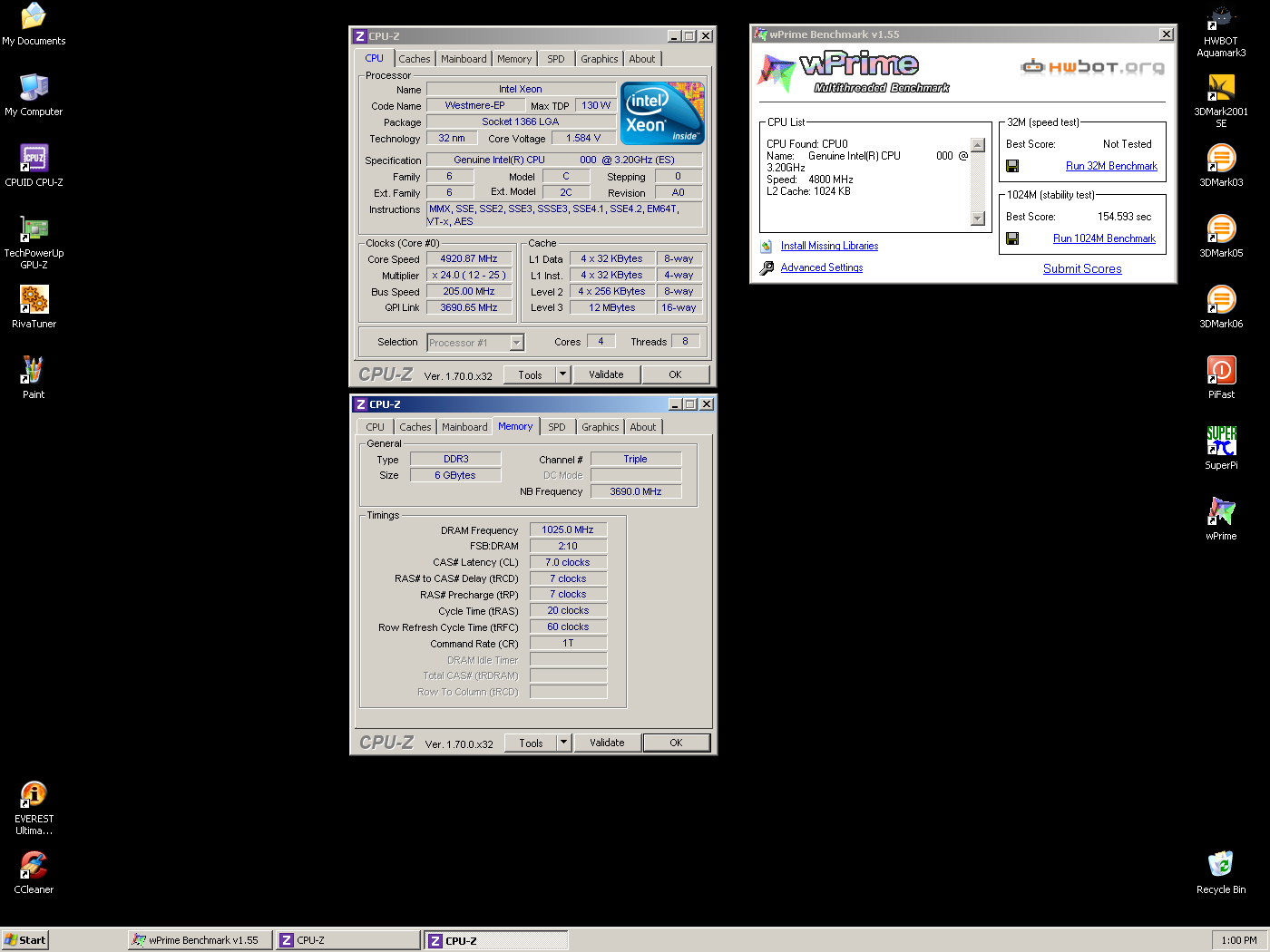1270x952 pixels.
Task: Click the DRAM Frequency 1025.0 MHz value
Action: pos(568,529)
